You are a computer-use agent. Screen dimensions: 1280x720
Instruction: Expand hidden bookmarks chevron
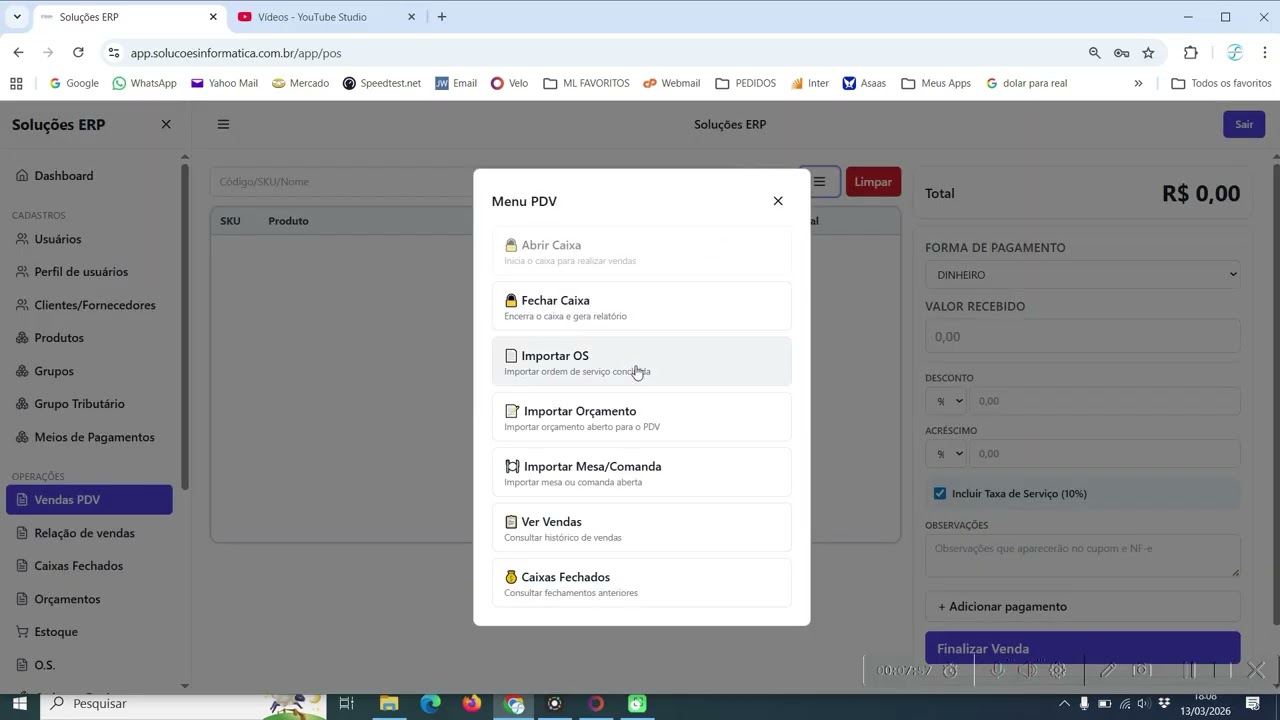tap(1138, 83)
